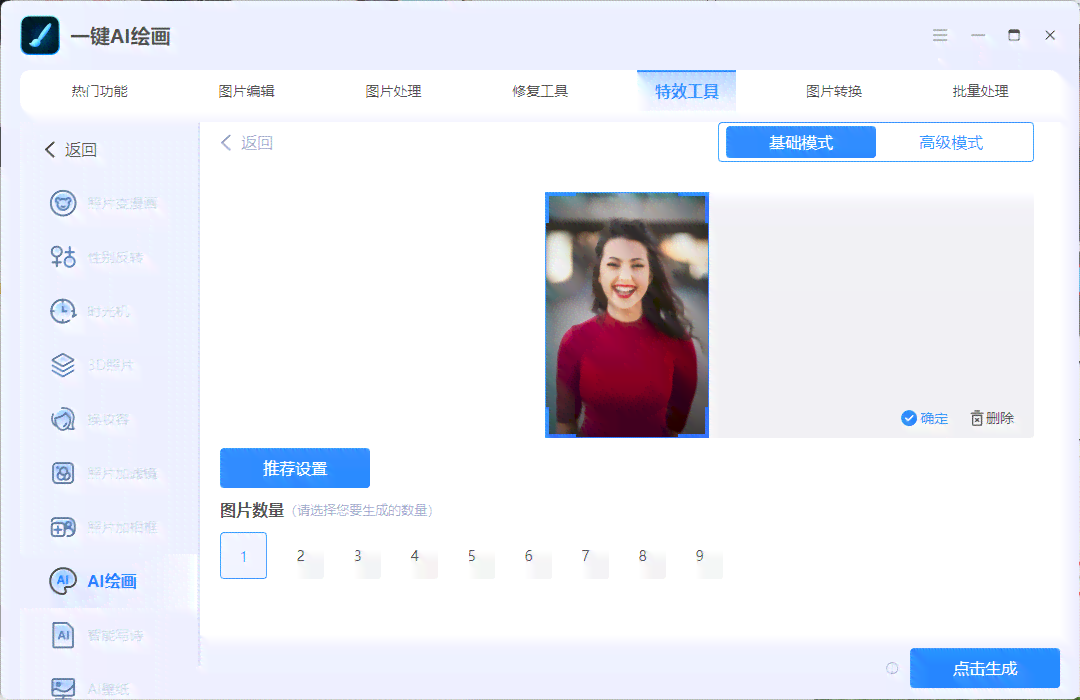The image size is (1080, 700).
Task: Click the blue checkmark icon beside 确定
Action: coord(908,418)
